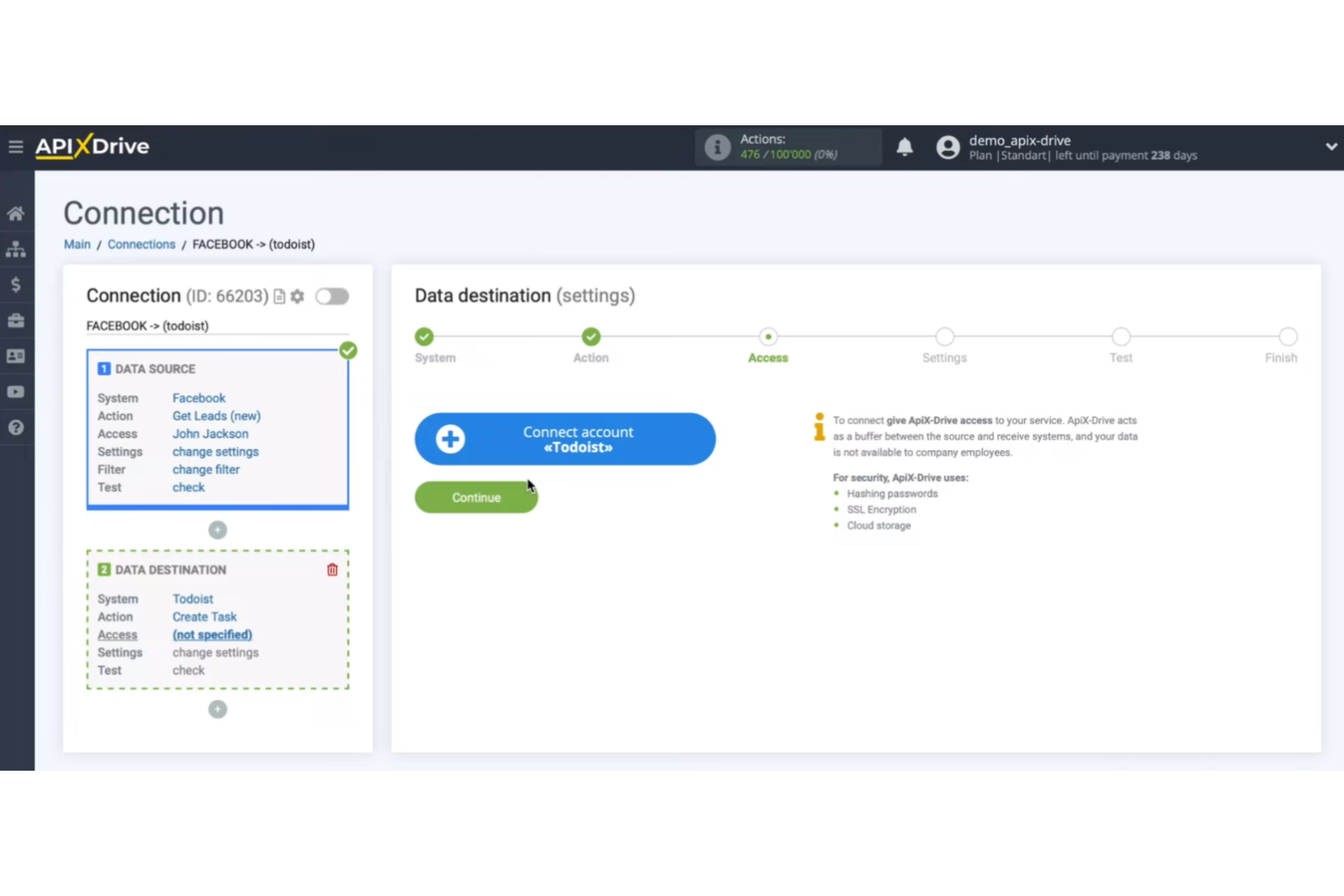Click Connect account «Todoist»
This screenshot has height=896, width=1344.
(x=564, y=439)
